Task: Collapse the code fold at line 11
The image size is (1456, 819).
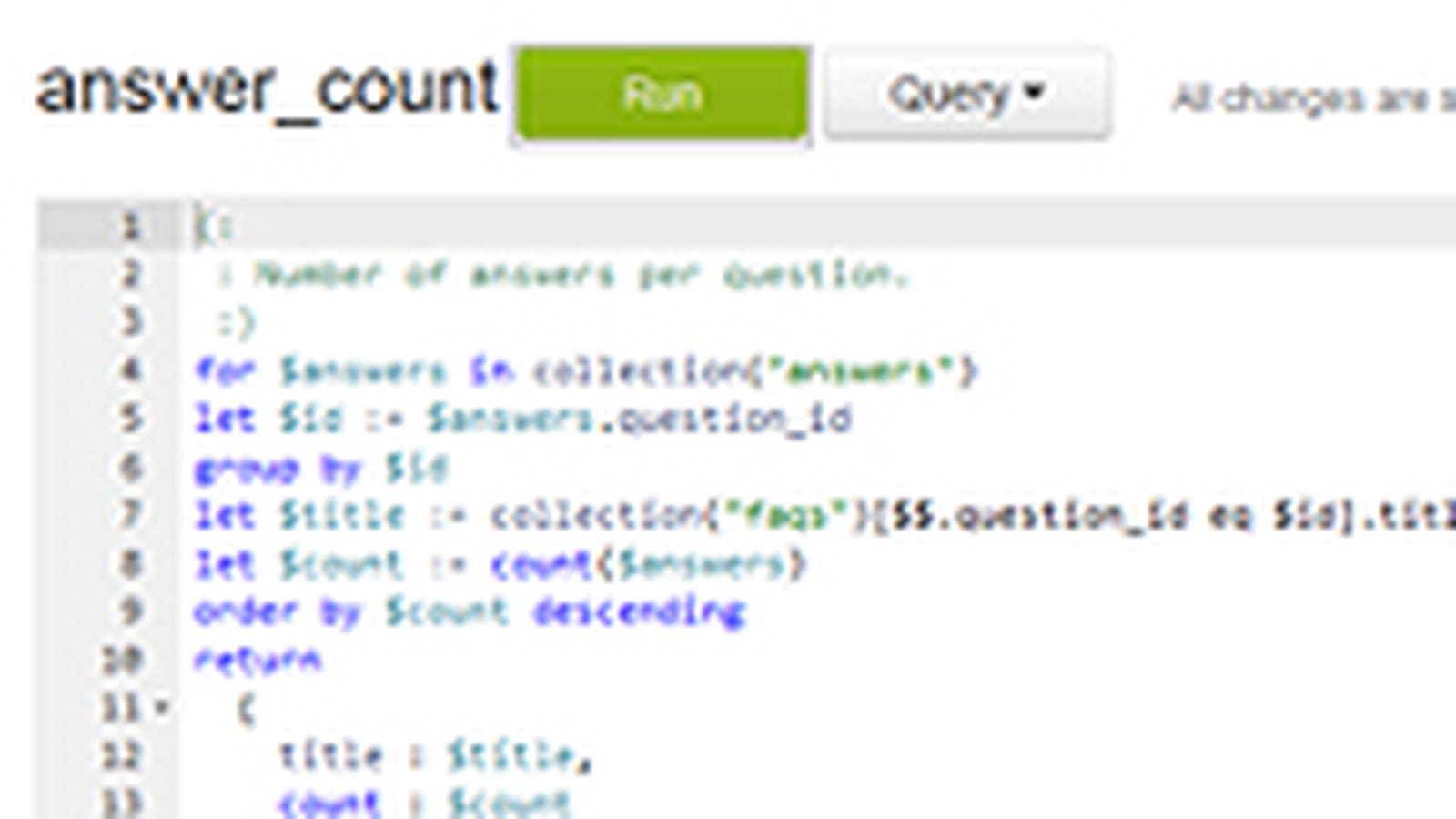Action: pyautogui.click(x=162, y=707)
